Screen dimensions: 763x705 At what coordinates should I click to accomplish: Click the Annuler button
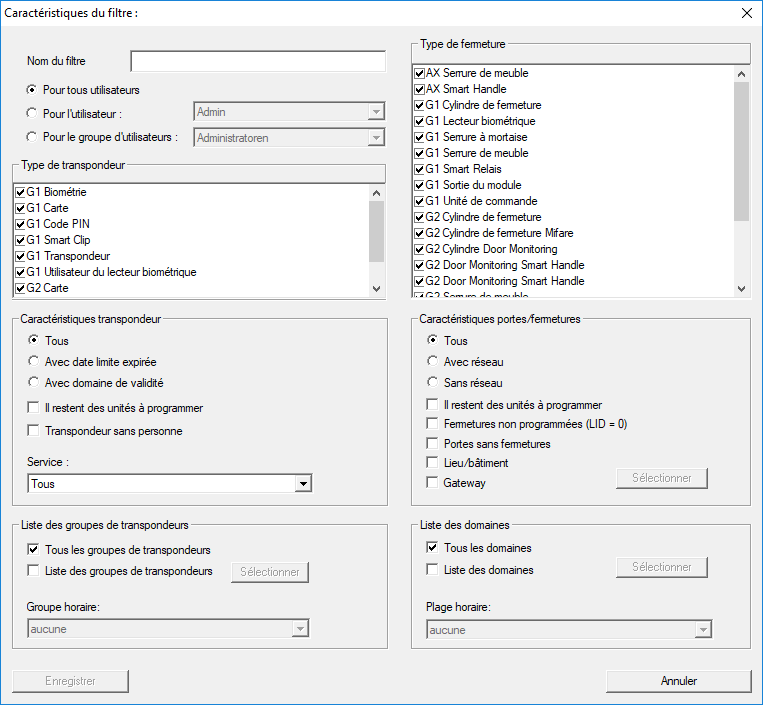[x=678, y=681]
